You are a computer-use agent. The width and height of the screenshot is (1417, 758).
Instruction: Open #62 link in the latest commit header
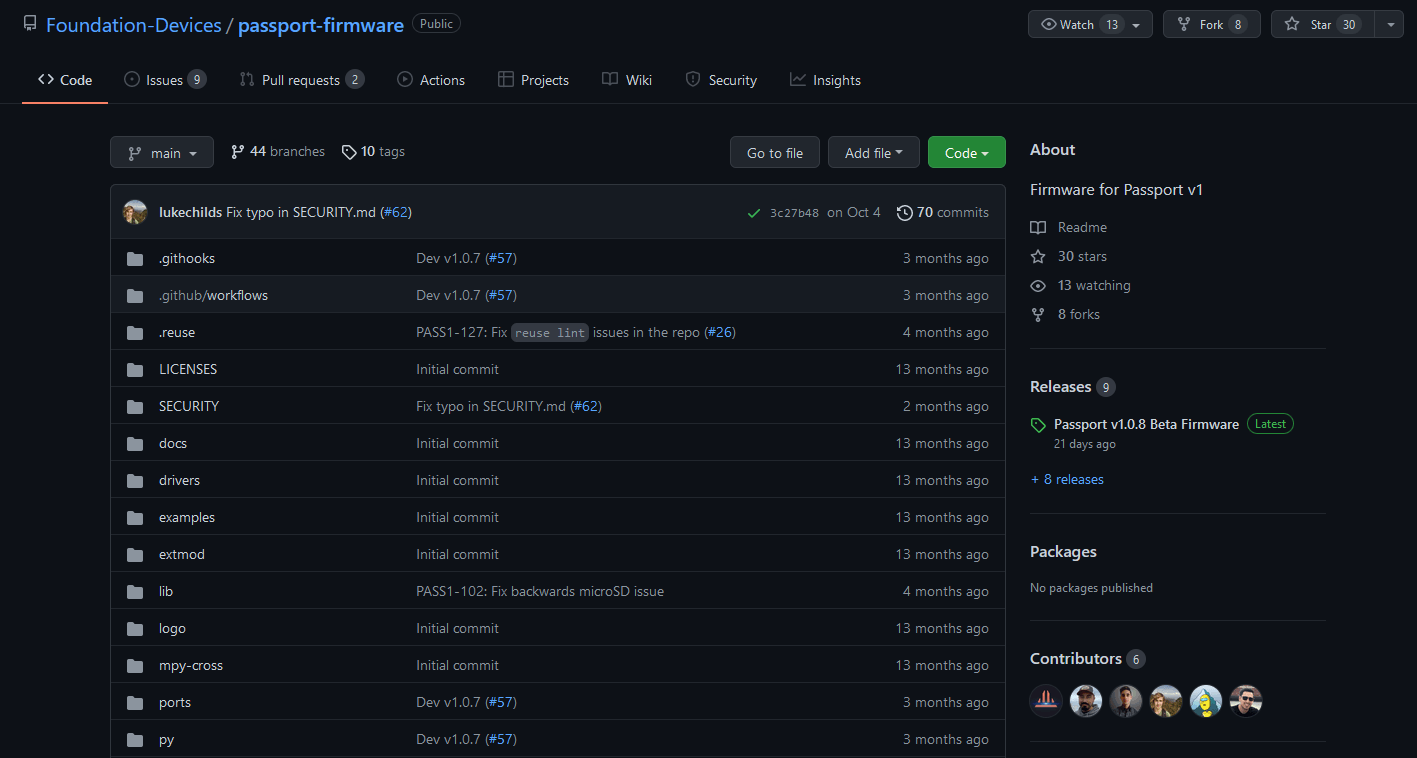click(396, 213)
